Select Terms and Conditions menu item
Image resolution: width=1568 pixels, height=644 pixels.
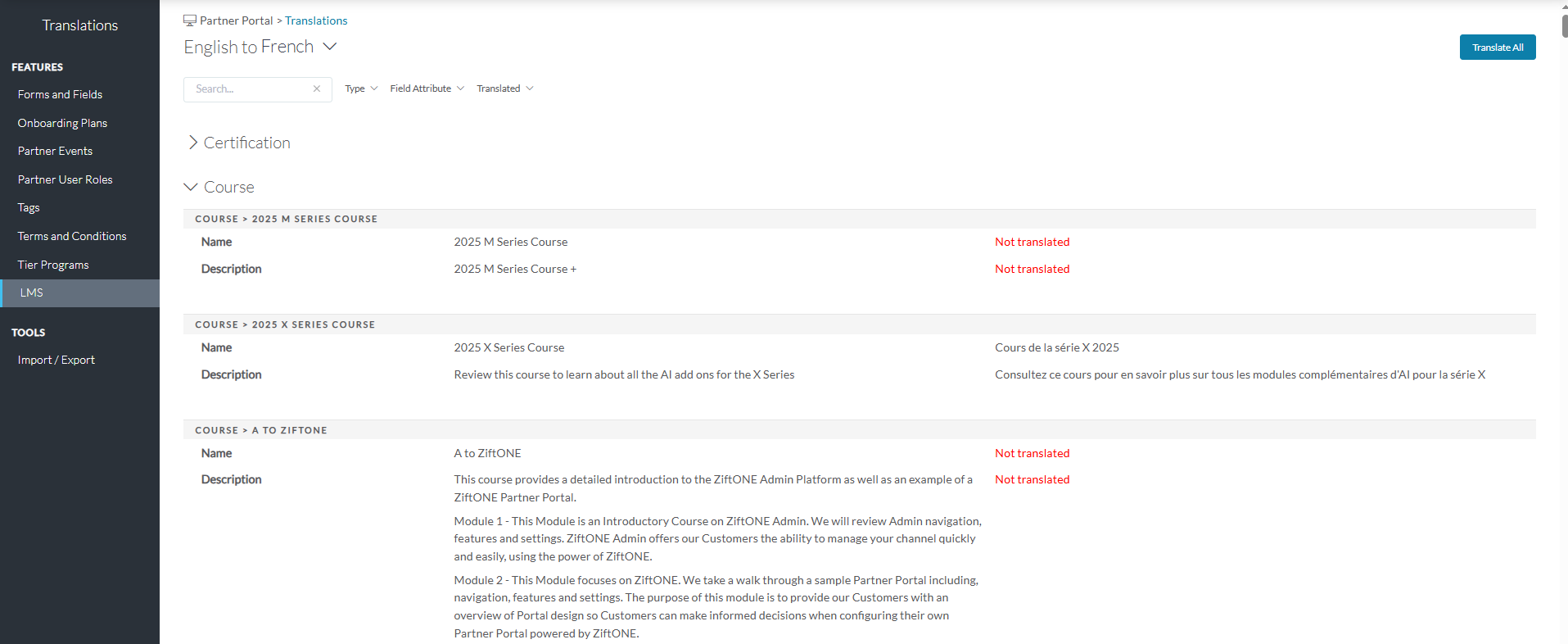click(x=72, y=236)
